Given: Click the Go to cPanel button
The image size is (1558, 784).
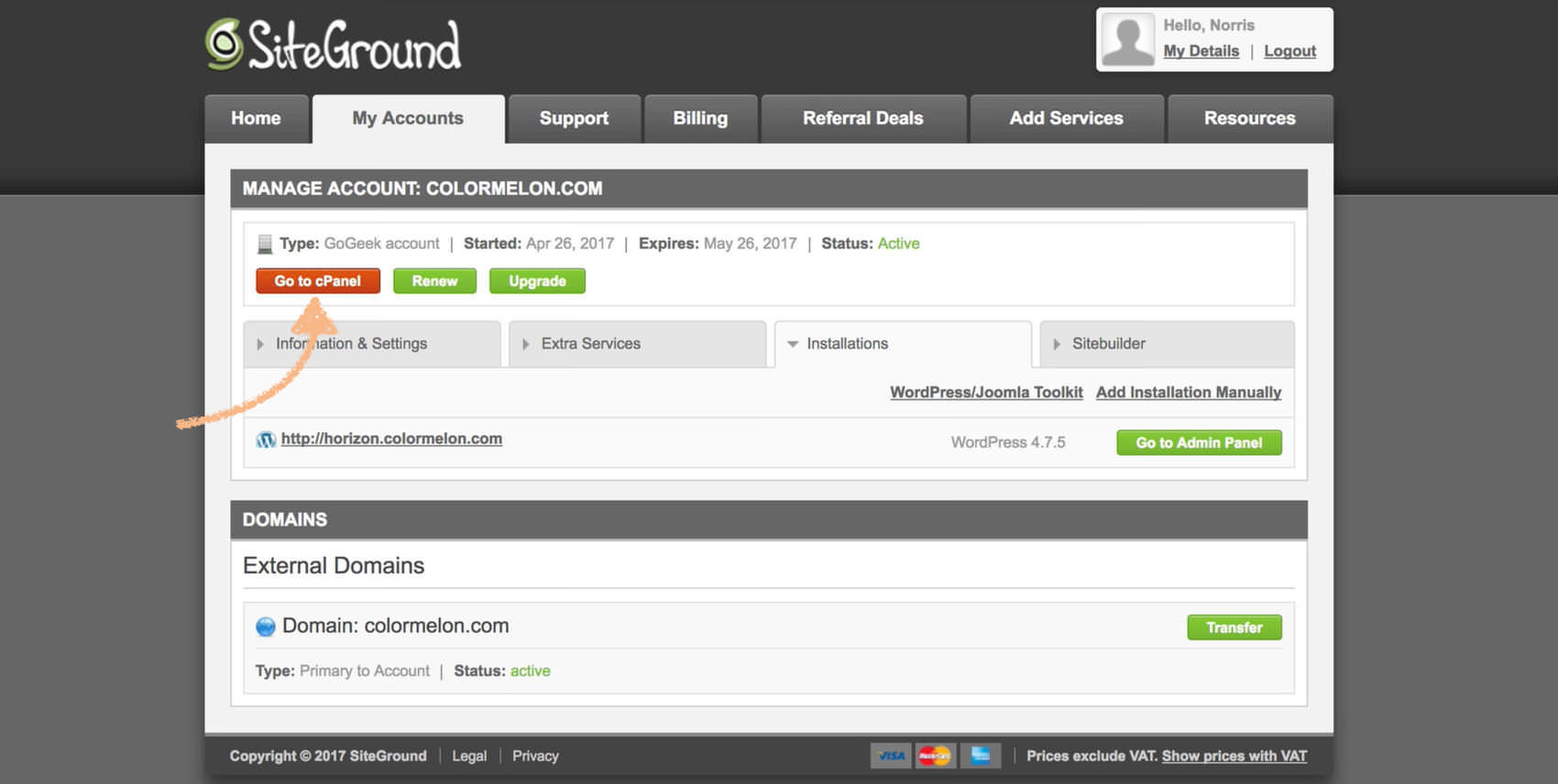Looking at the screenshot, I should pos(318,281).
